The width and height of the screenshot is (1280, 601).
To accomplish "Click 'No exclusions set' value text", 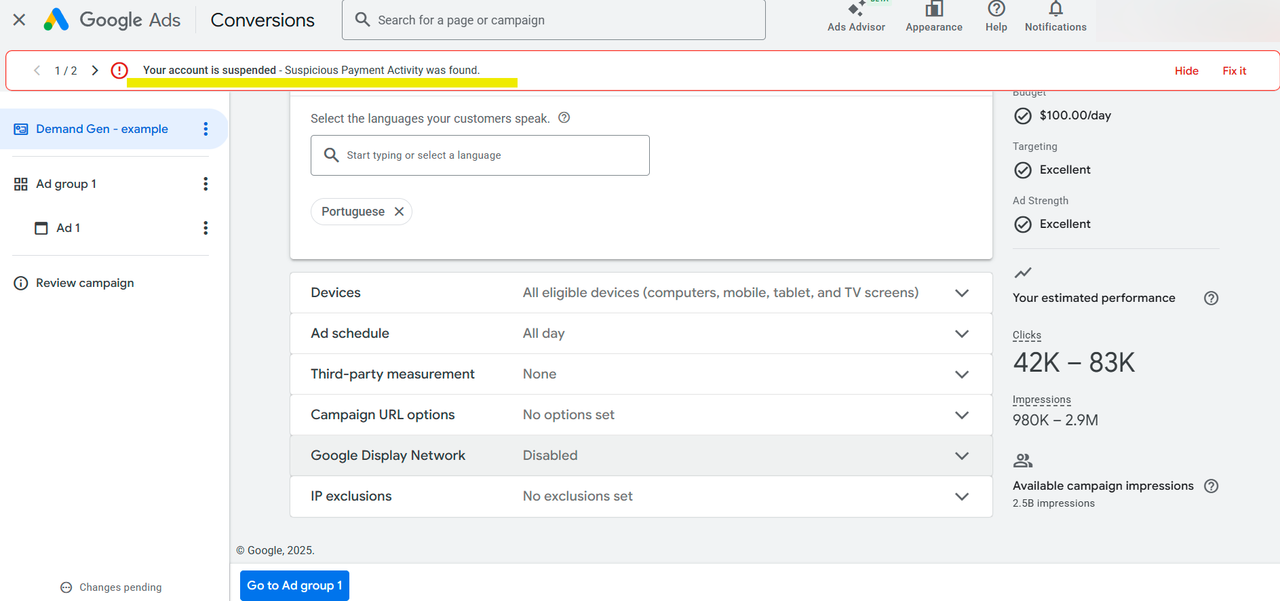I will click(x=578, y=496).
